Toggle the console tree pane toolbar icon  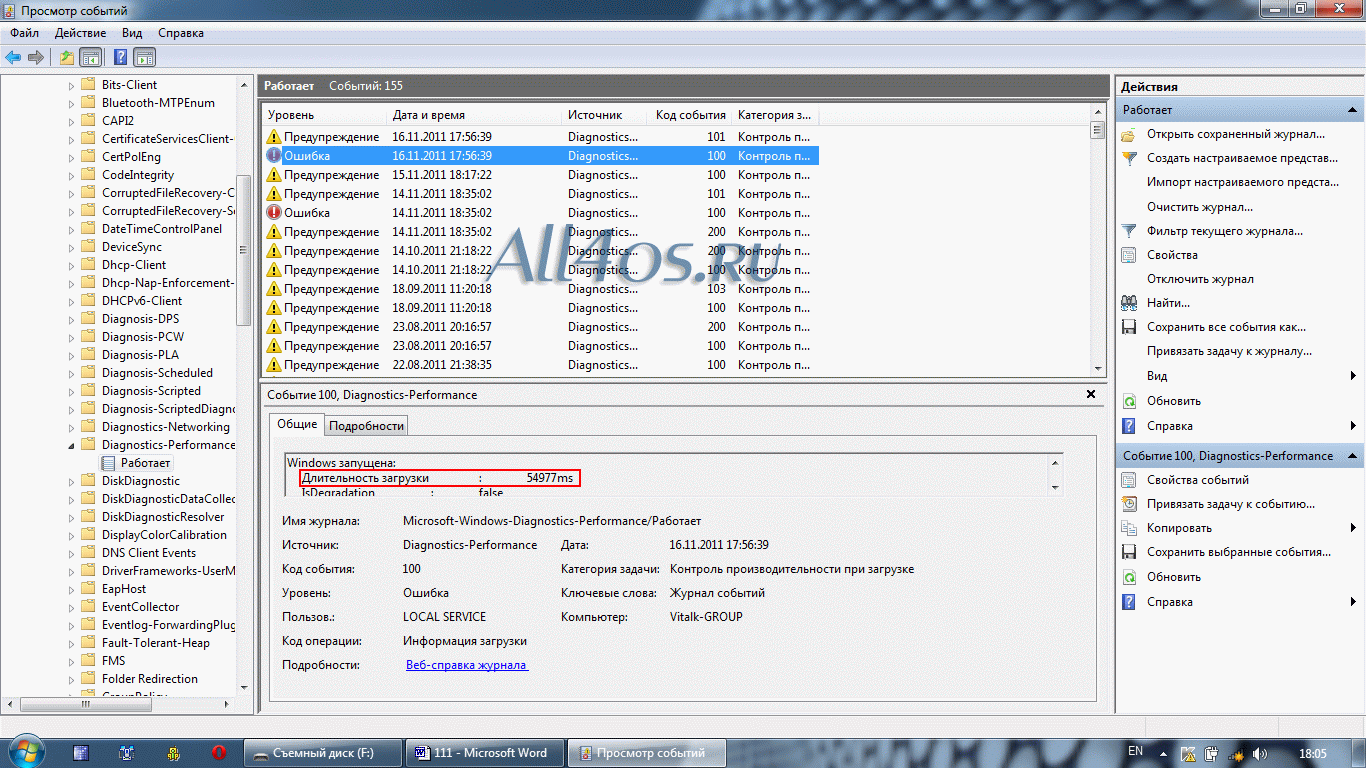click(91, 57)
